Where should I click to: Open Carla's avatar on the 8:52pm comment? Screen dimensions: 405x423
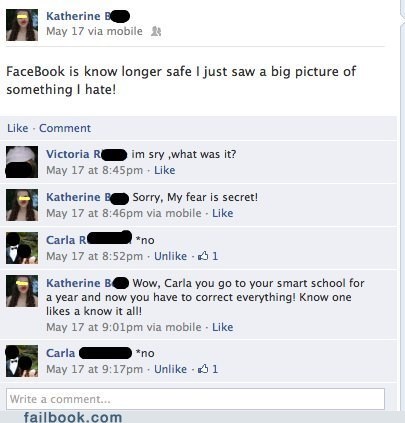(x=22, y=248)
